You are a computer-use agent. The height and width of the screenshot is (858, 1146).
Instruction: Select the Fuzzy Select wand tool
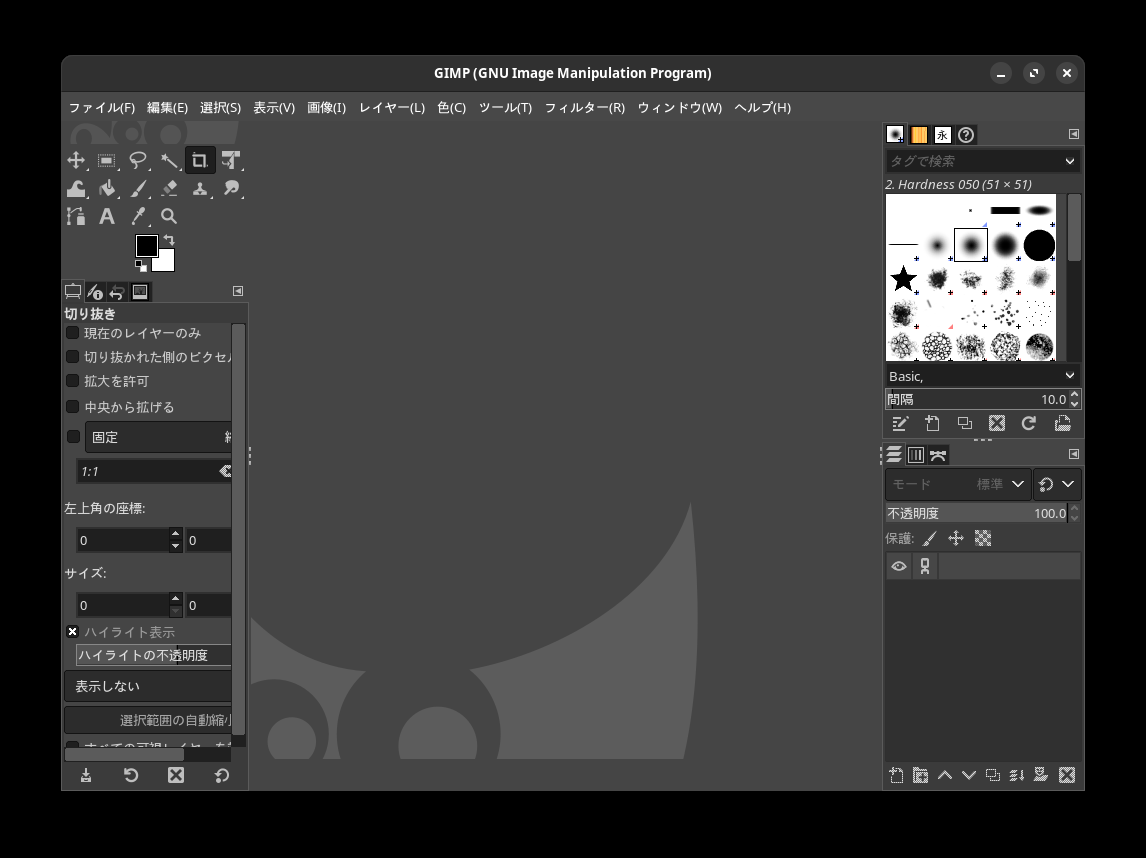coord(169,161)
